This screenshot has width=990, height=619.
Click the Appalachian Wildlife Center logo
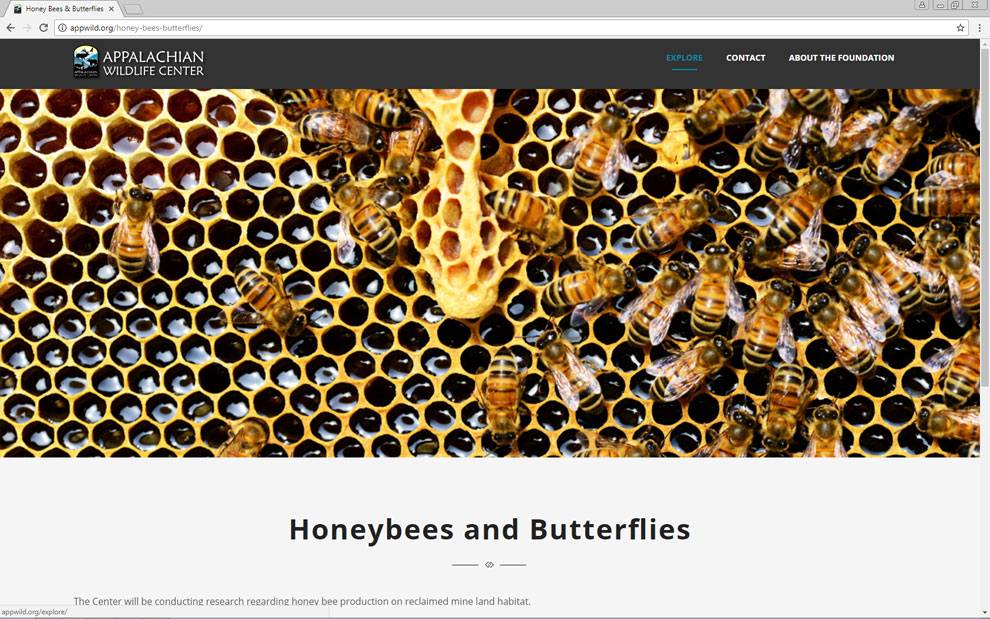[x=138, y=62]
